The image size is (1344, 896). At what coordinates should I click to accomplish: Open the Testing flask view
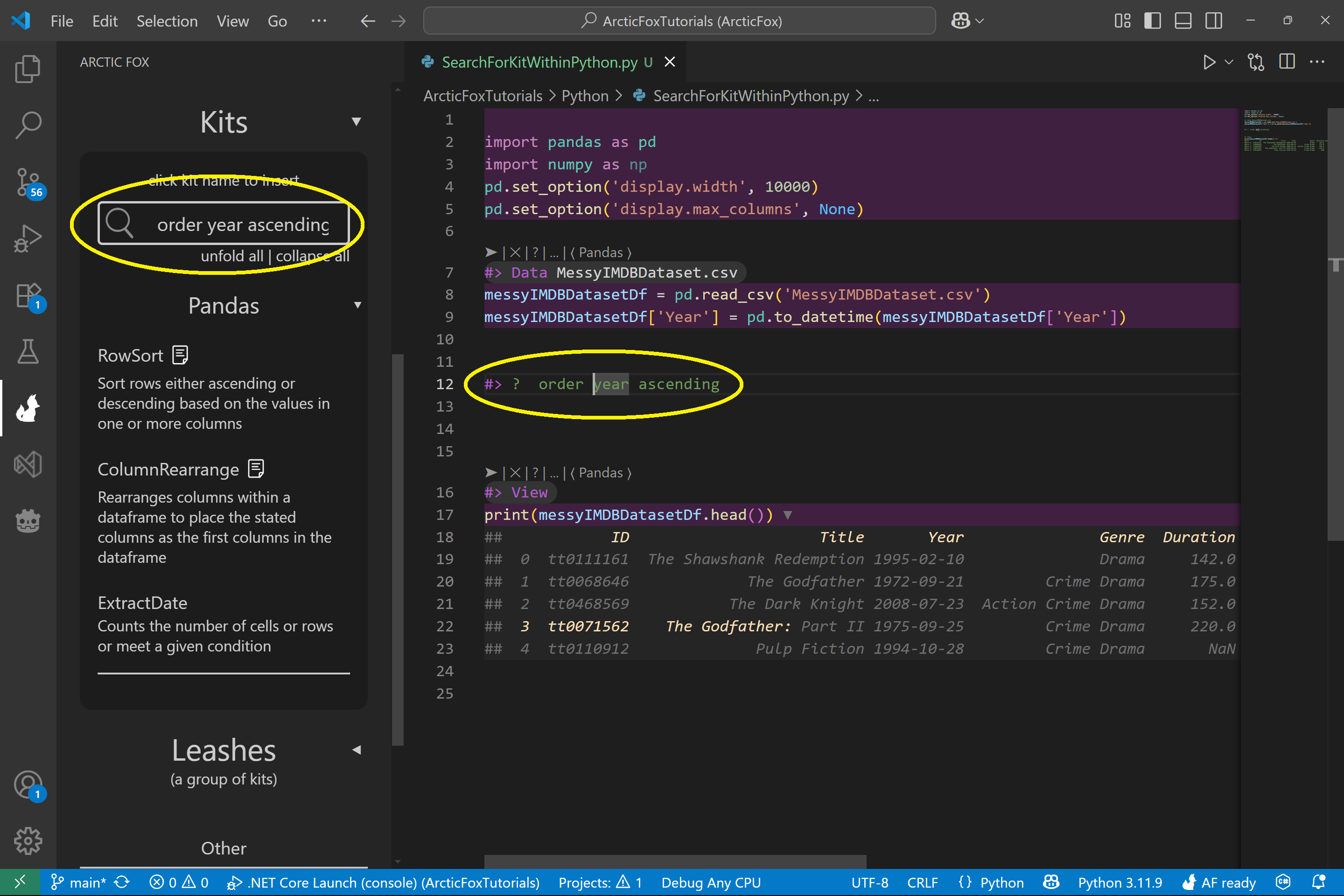click(28, 351)
